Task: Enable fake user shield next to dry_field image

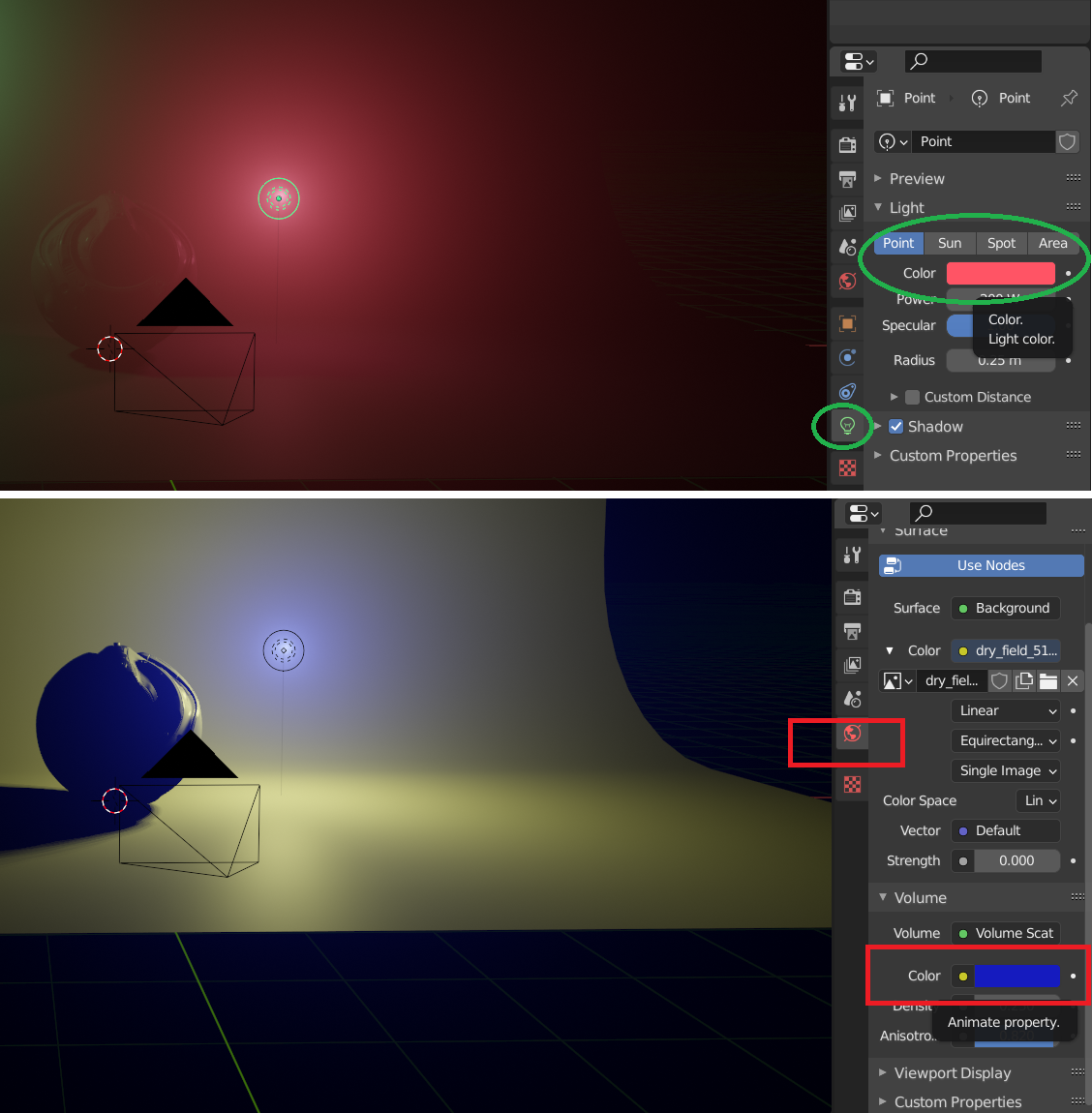Action: 999,680
